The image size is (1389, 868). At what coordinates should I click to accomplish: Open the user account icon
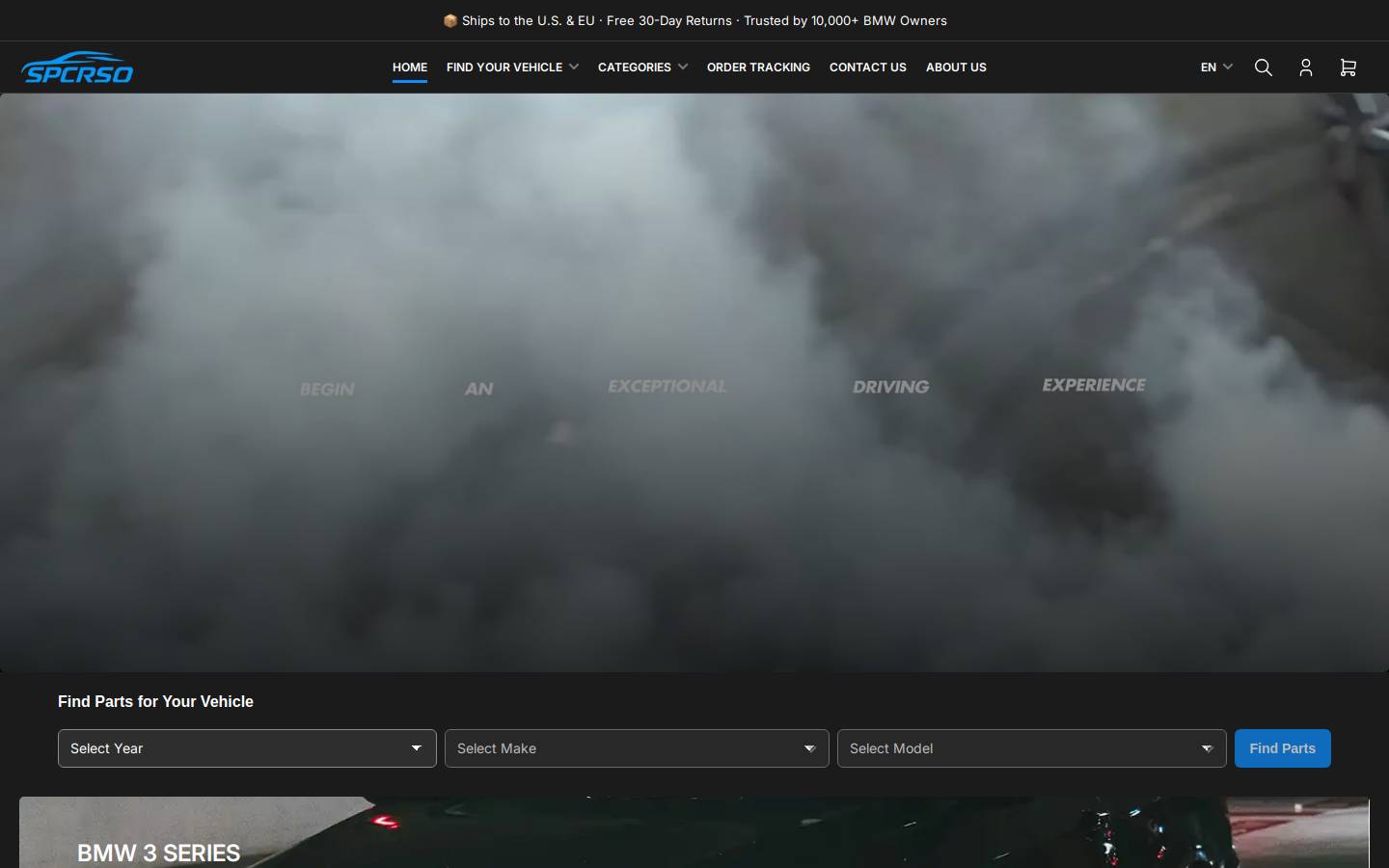(x=1305, y=68)
